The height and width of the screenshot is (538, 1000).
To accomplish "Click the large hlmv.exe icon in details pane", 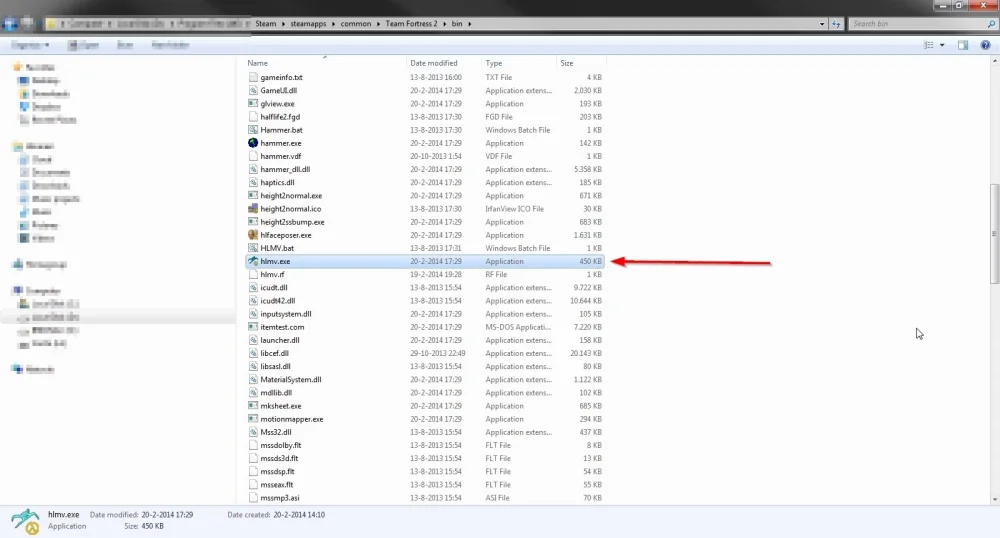I will tap(26, 521).
